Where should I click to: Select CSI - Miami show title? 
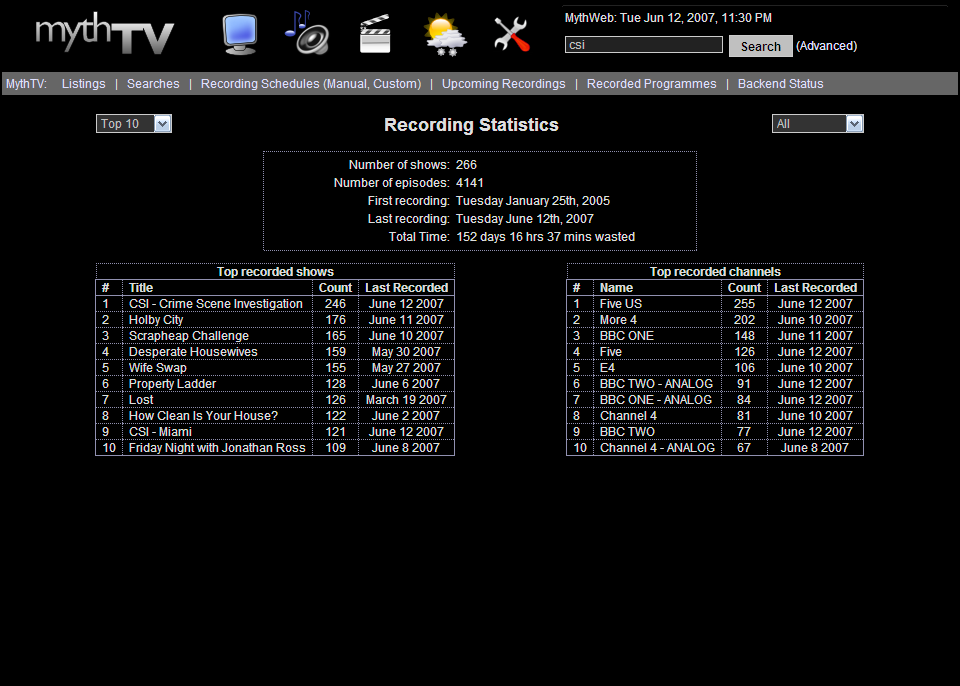(160, 431)
